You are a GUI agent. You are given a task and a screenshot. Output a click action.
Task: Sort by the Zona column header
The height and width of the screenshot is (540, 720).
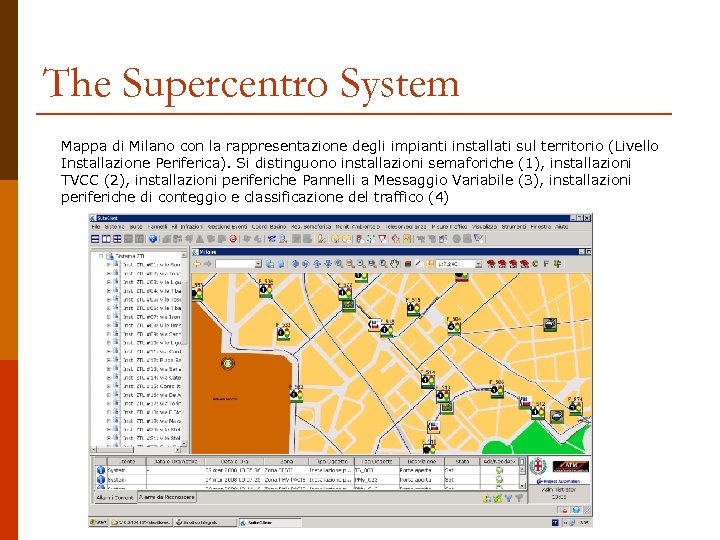(287, 461)
